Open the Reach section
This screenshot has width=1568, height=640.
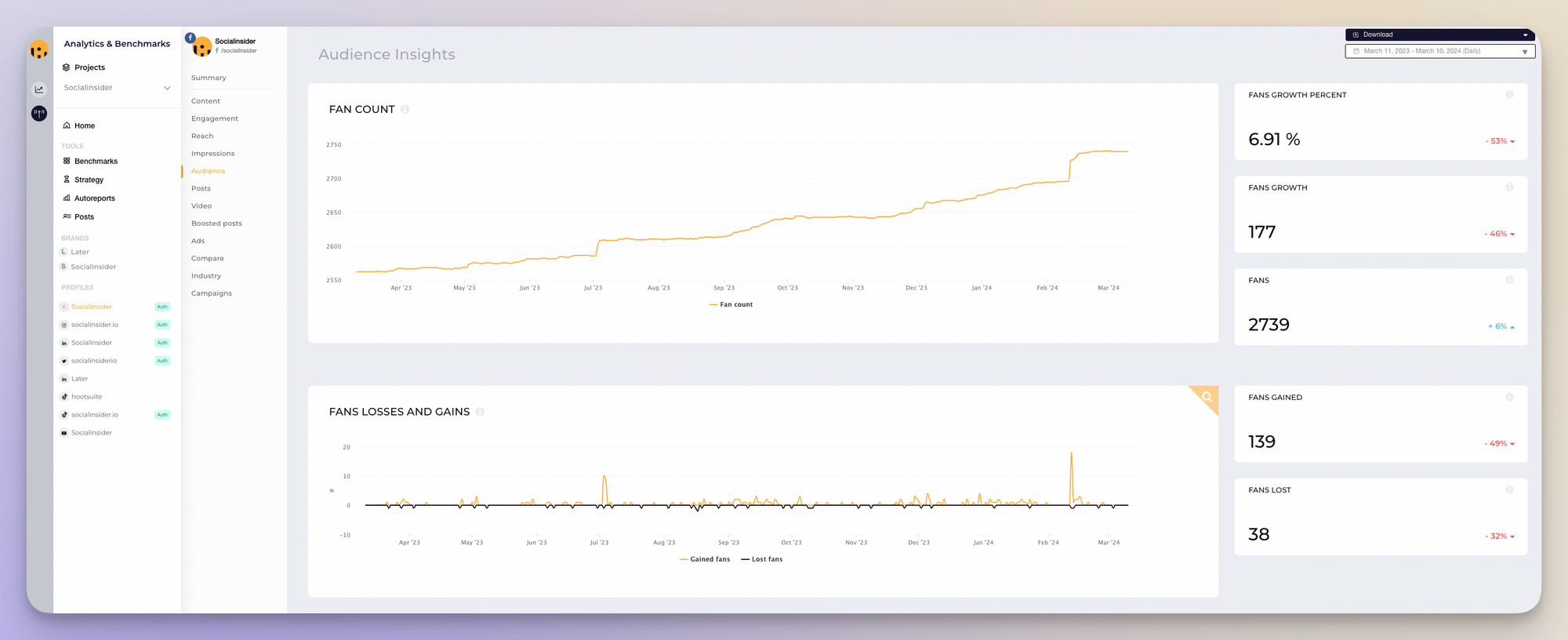point(202,136)
